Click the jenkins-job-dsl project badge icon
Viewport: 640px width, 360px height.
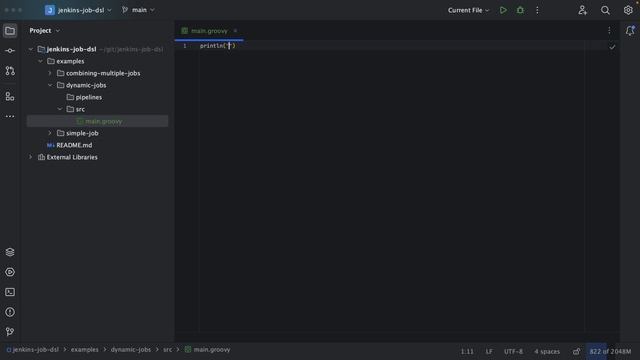click(x=50, y=10)
